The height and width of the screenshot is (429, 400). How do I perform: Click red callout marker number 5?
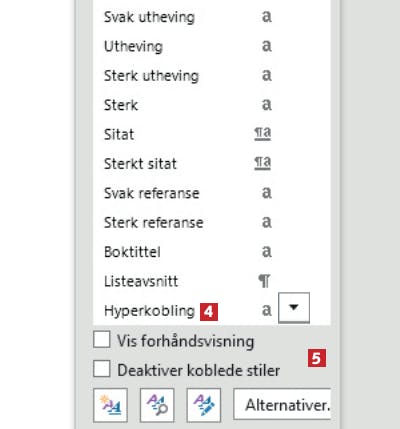point(317,358)
